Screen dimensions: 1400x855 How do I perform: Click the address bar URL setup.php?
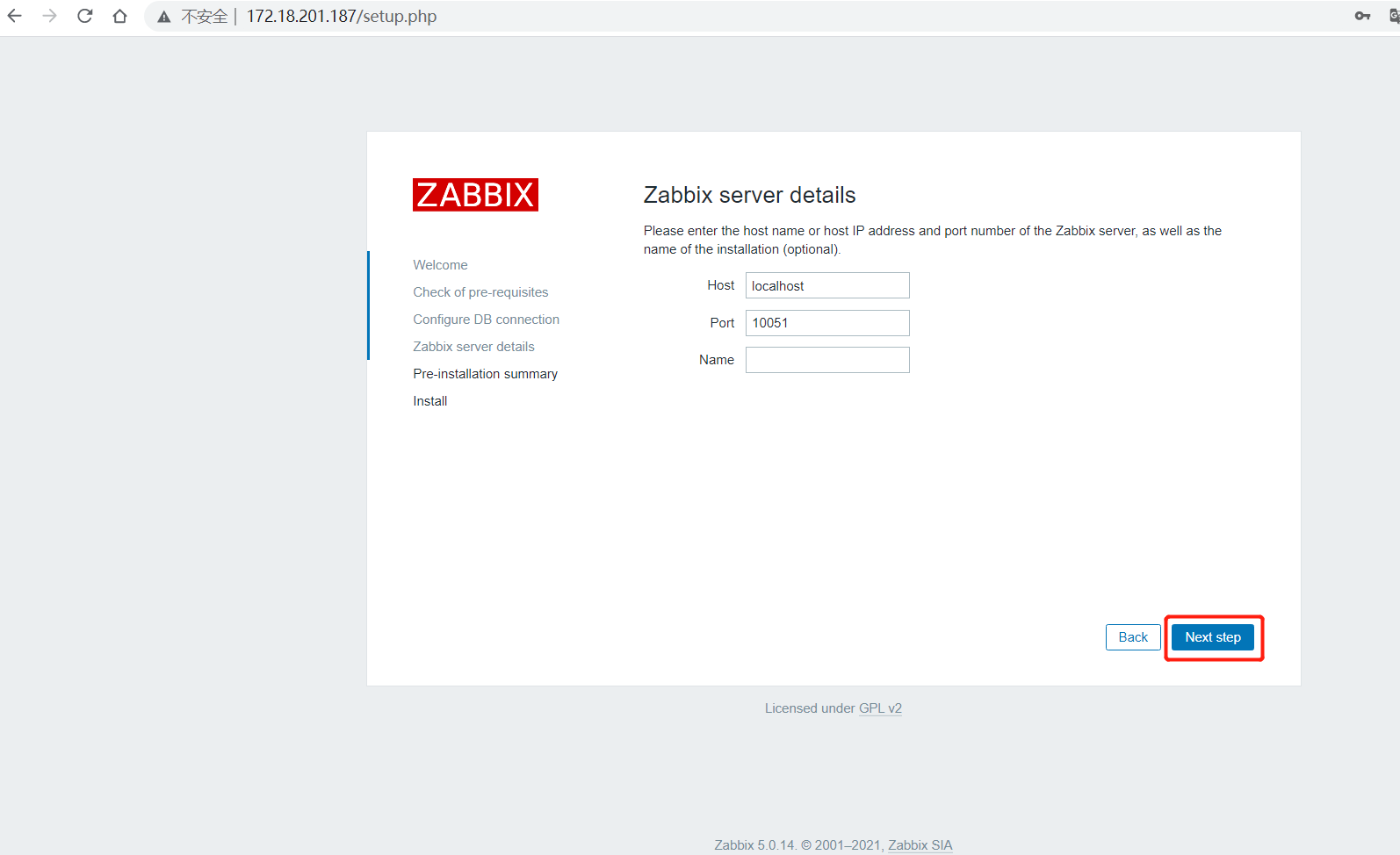pyautogui.click(x=342, y=16)
